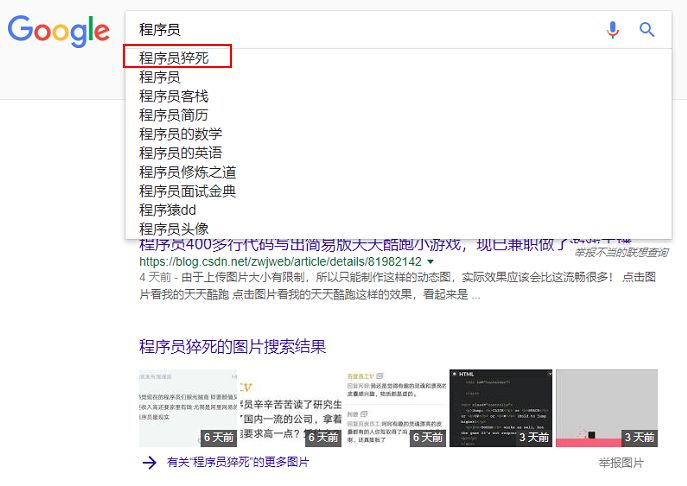Click 举报不当的联想查询 report link
This screenshot has width=687, height=486.
coord(621,252)
